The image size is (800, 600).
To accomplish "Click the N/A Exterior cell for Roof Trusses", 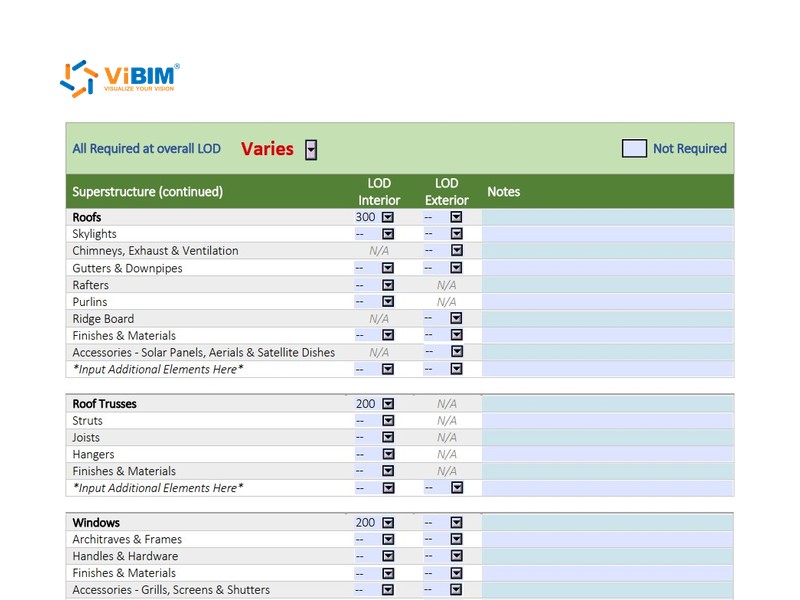I will pos(446,404).
